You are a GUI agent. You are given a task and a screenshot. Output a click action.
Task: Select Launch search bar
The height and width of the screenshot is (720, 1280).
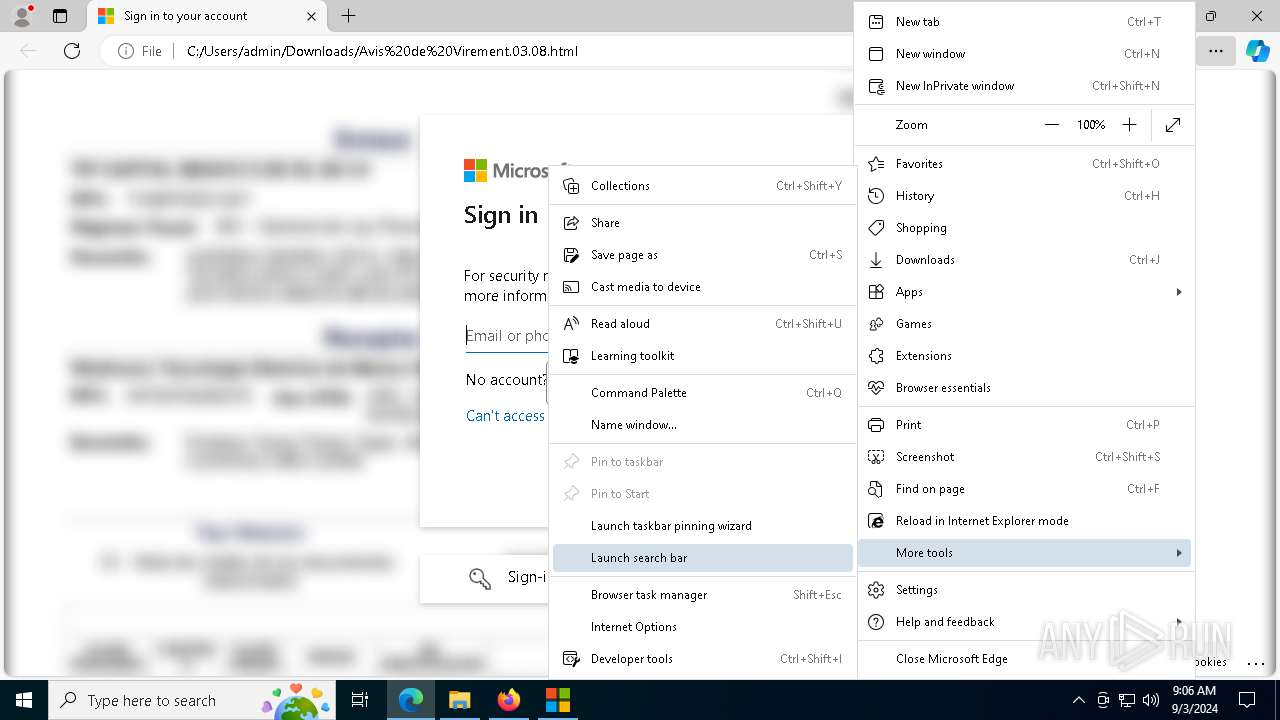coord(703,558)
